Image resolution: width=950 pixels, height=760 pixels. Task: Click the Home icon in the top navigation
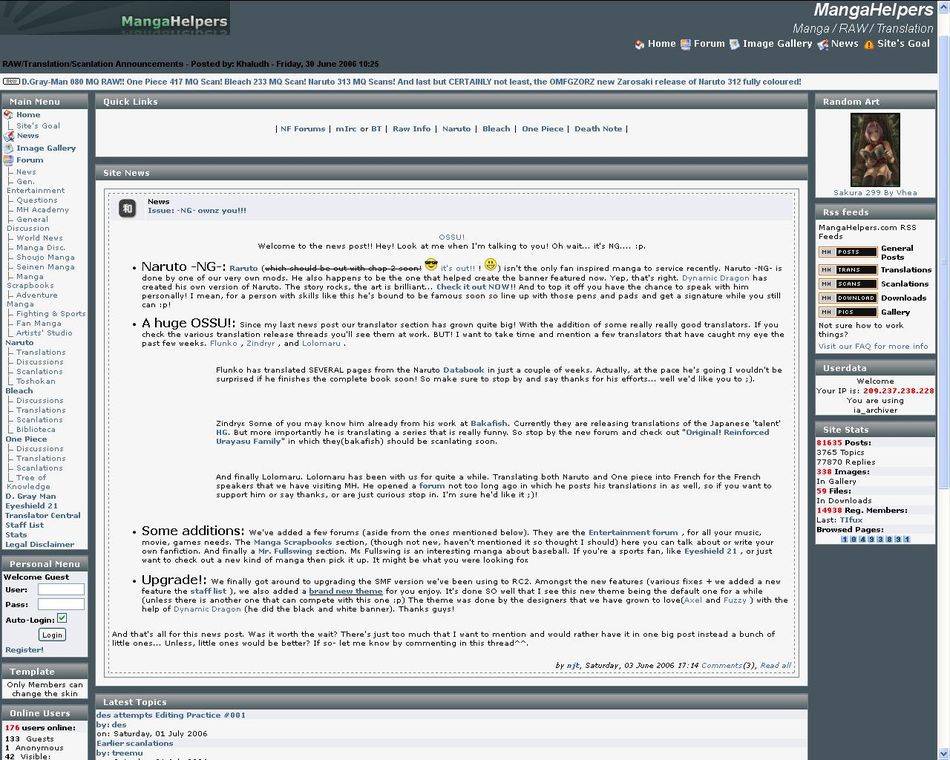tap(639, 44)
